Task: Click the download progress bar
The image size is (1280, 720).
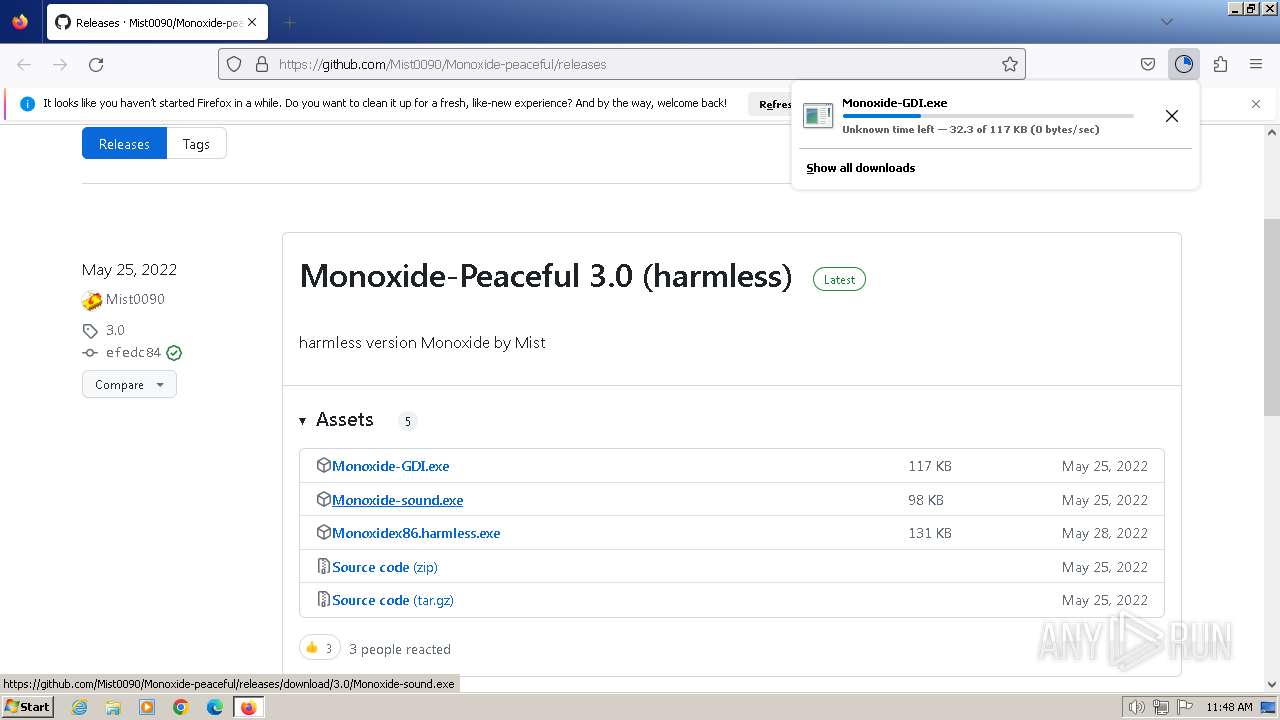Action: 988,116
